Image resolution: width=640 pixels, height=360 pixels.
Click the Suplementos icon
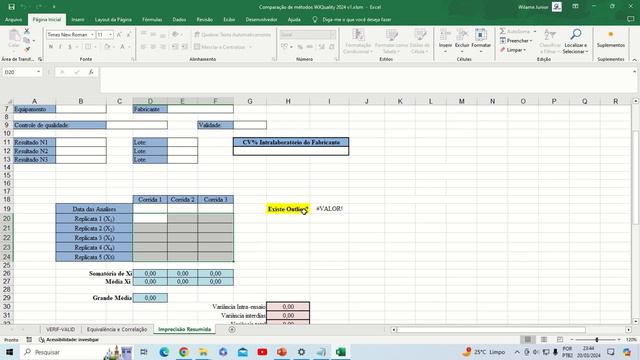(611, 34)
